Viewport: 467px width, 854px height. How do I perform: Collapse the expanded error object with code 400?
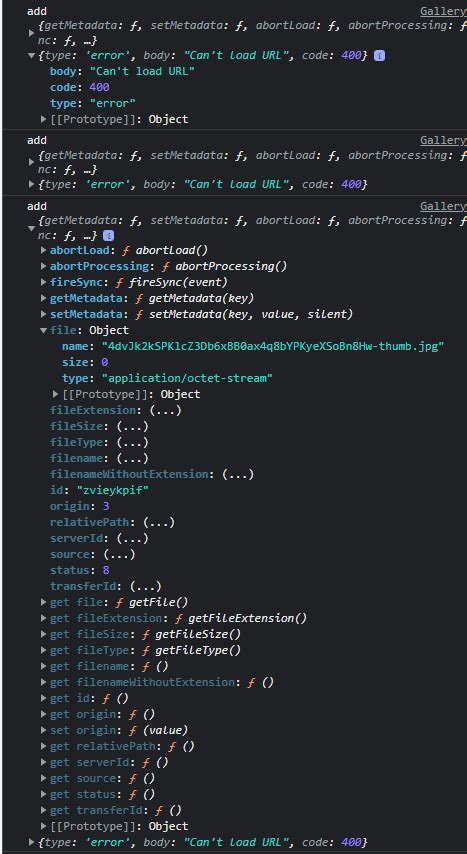click(31, 56)
